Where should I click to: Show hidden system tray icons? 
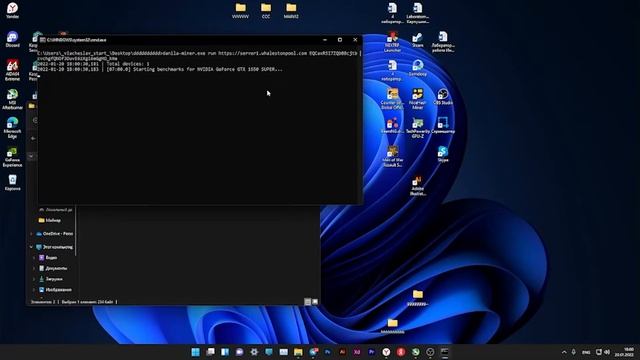point(564,352)
